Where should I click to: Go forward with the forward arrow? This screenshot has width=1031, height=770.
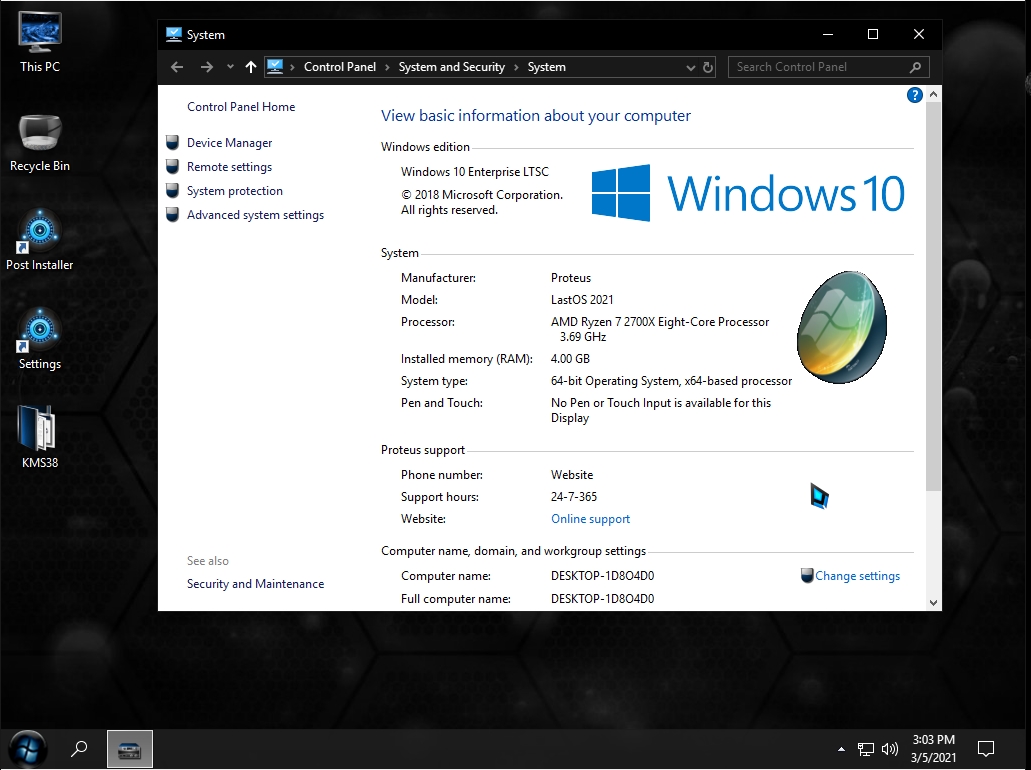206,67
